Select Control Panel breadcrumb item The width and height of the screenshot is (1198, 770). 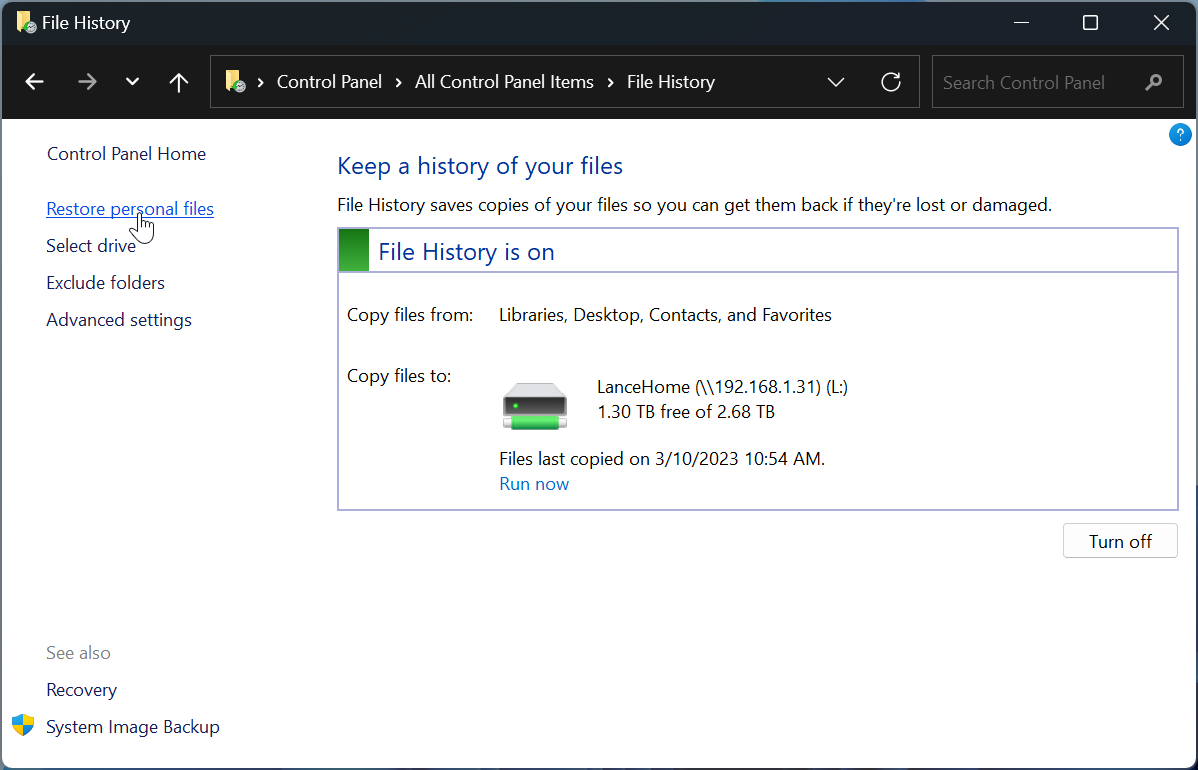pyautogui.click(x=329, y=82)
